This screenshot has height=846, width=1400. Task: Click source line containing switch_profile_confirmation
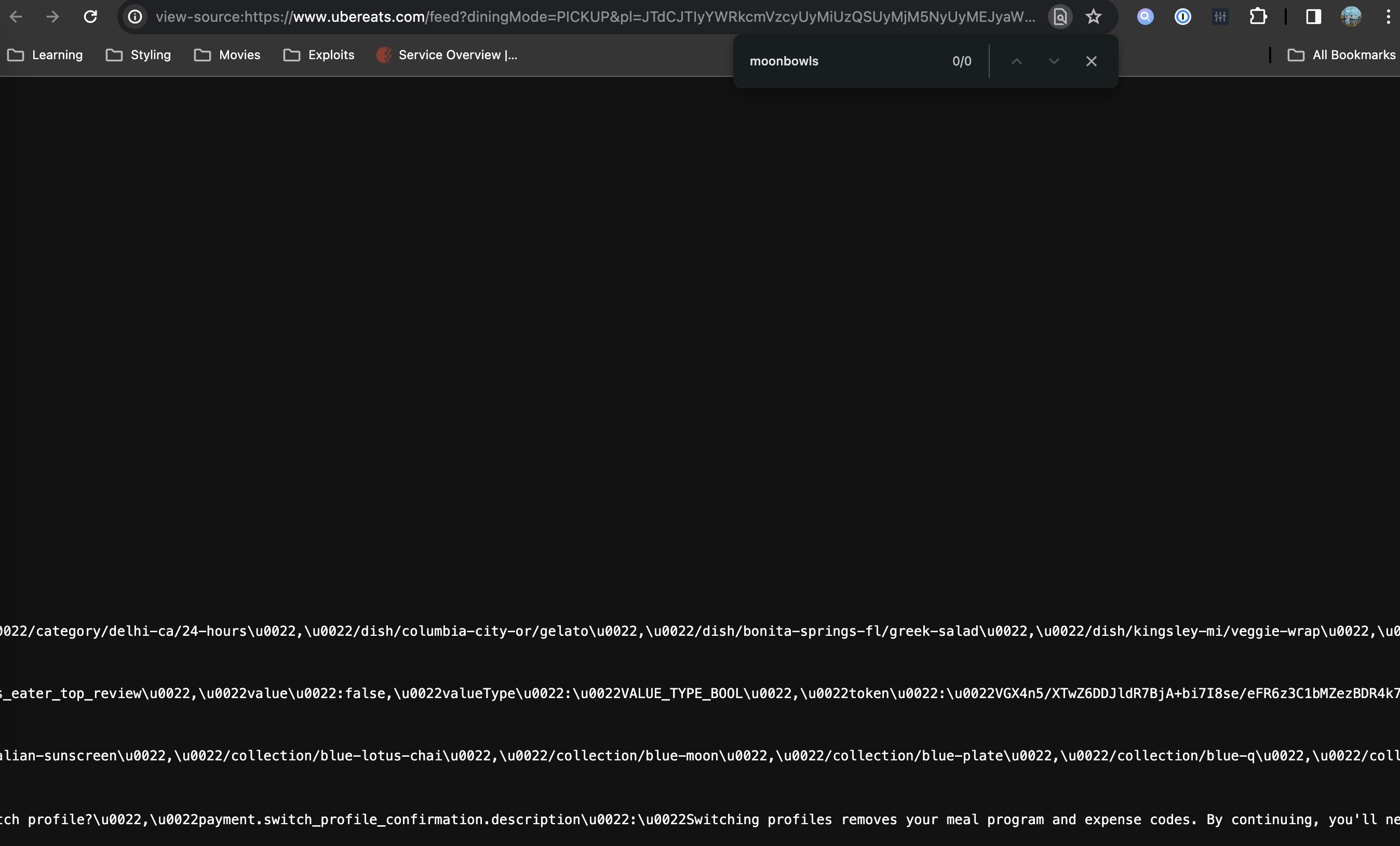700,820
